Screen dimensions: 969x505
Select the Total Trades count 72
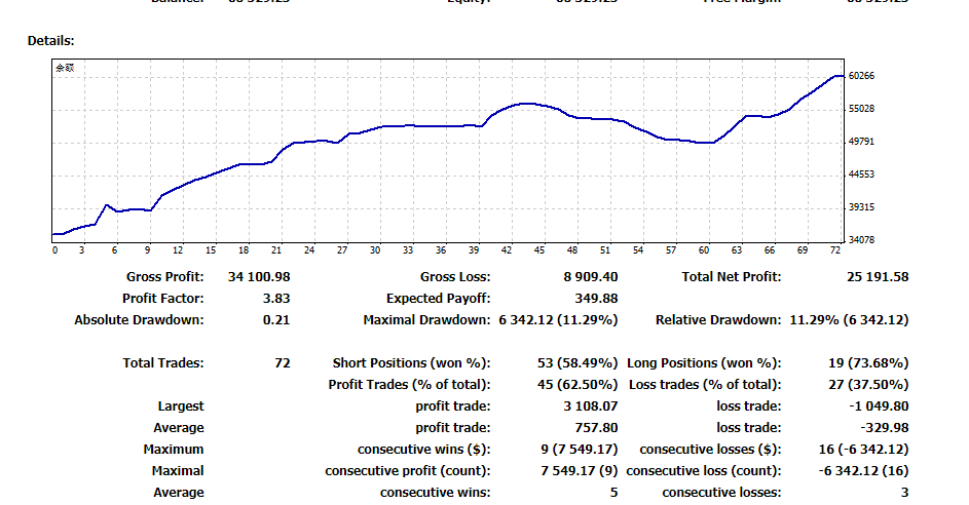pos(281,363)
